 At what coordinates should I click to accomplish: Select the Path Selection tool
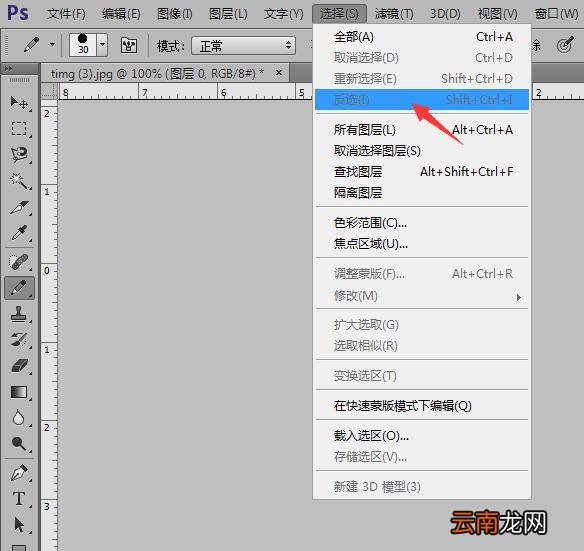(x=19, y=525)
